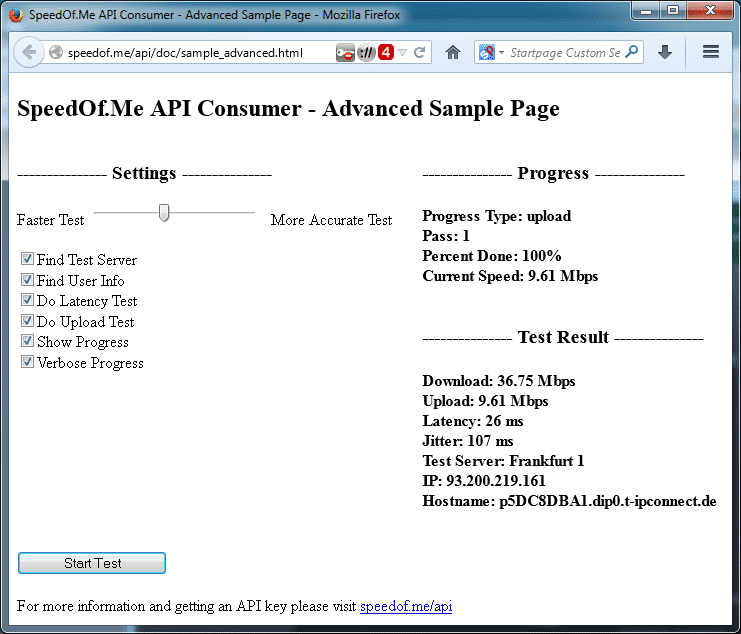Click the globe site identity icon

tap(56, 52)
